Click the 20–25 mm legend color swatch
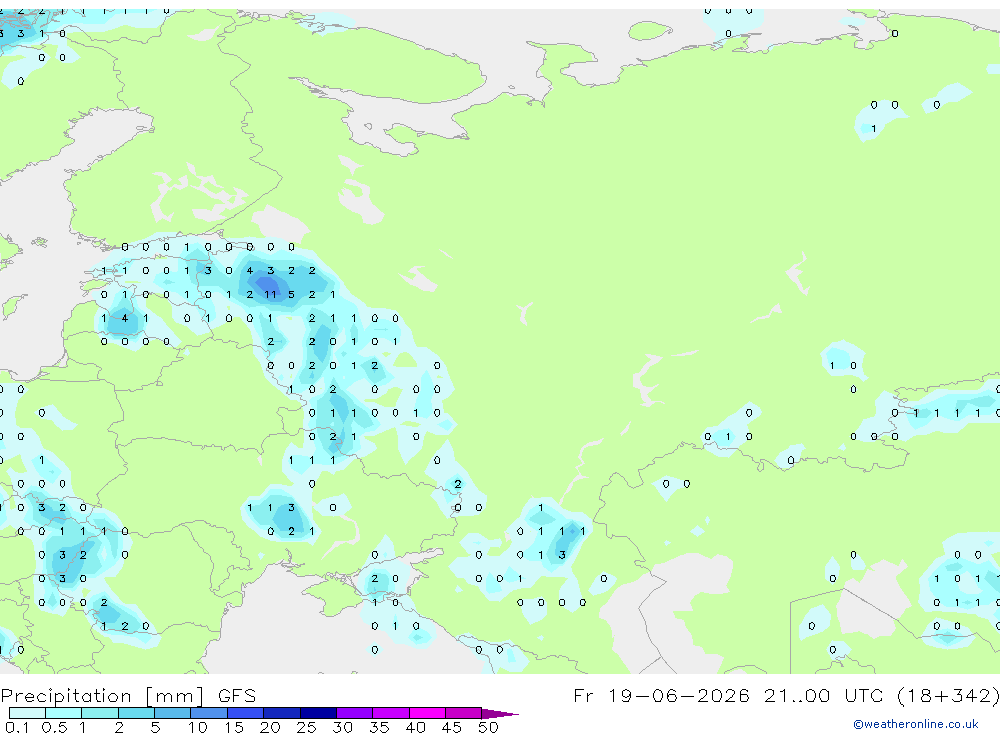The image size is (1000, 733). pyautogui.click(x=282, y=713)
